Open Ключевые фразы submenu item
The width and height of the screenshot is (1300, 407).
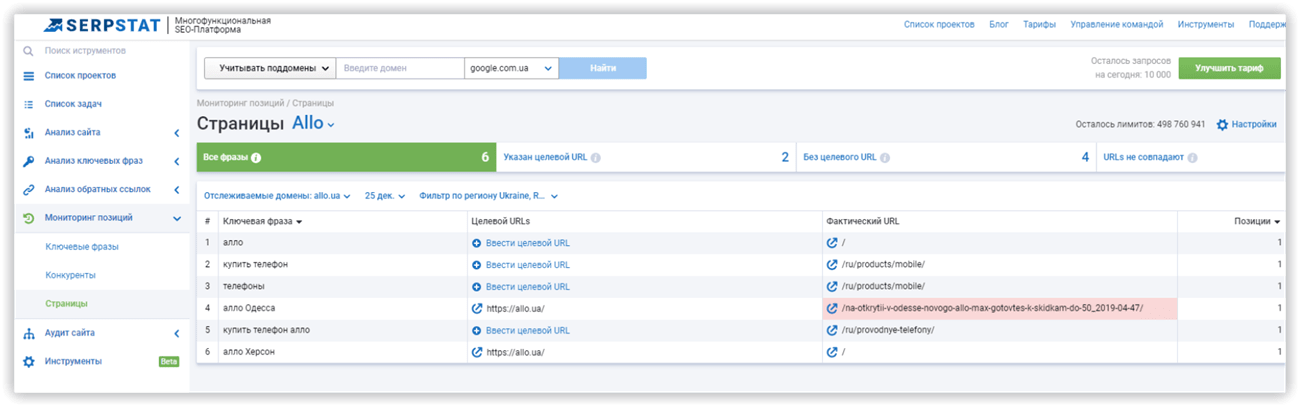pos(82,246)
